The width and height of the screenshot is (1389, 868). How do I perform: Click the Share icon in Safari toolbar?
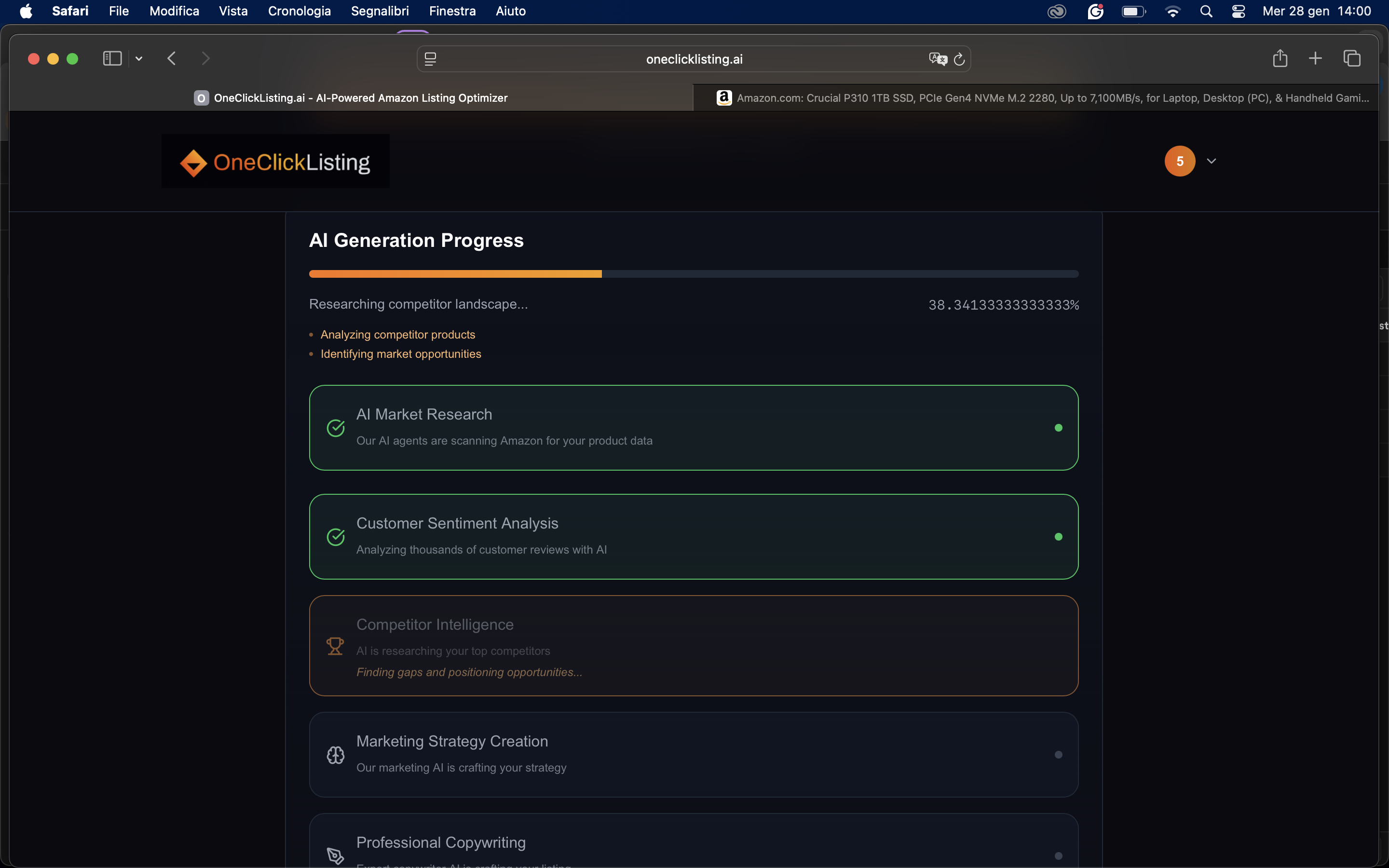1280,58
